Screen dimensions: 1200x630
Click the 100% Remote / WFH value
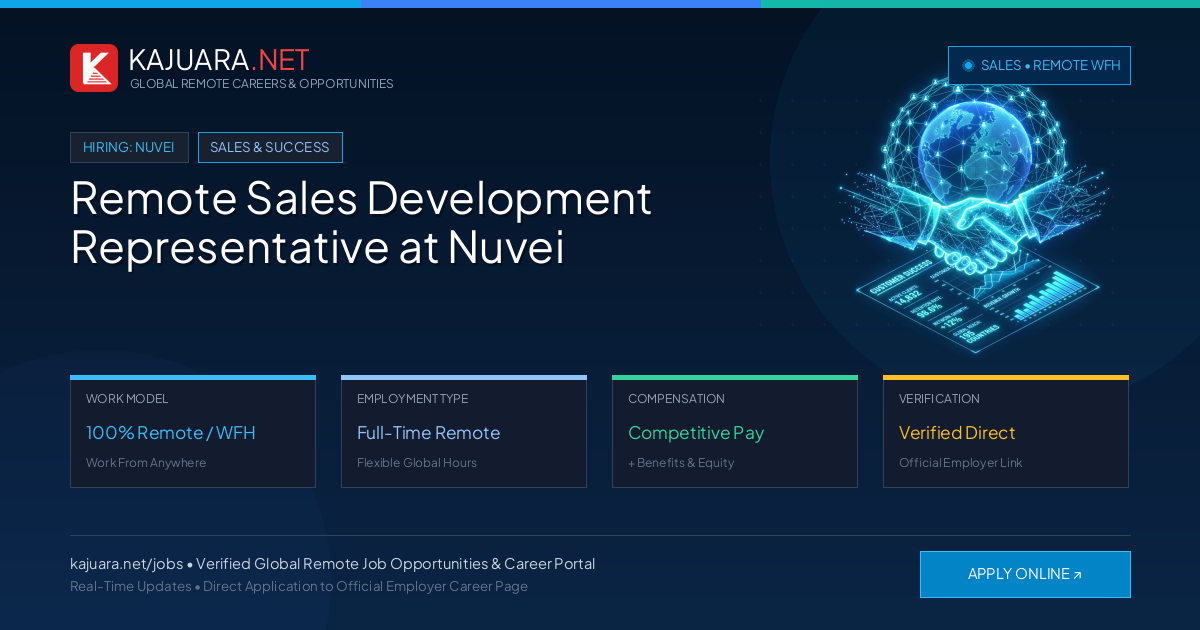tap(171, 433)
